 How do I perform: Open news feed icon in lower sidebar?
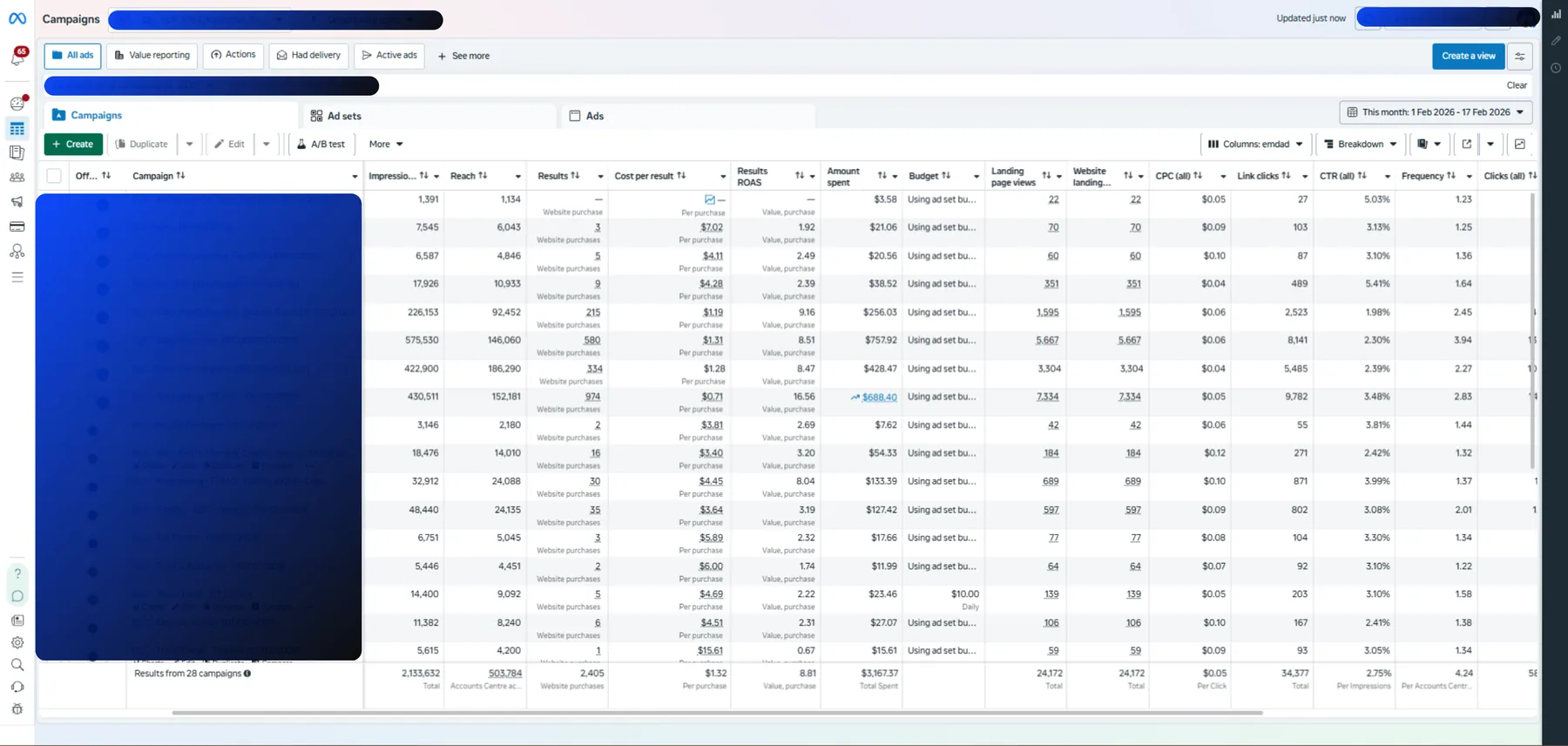[x=17, y=621]
